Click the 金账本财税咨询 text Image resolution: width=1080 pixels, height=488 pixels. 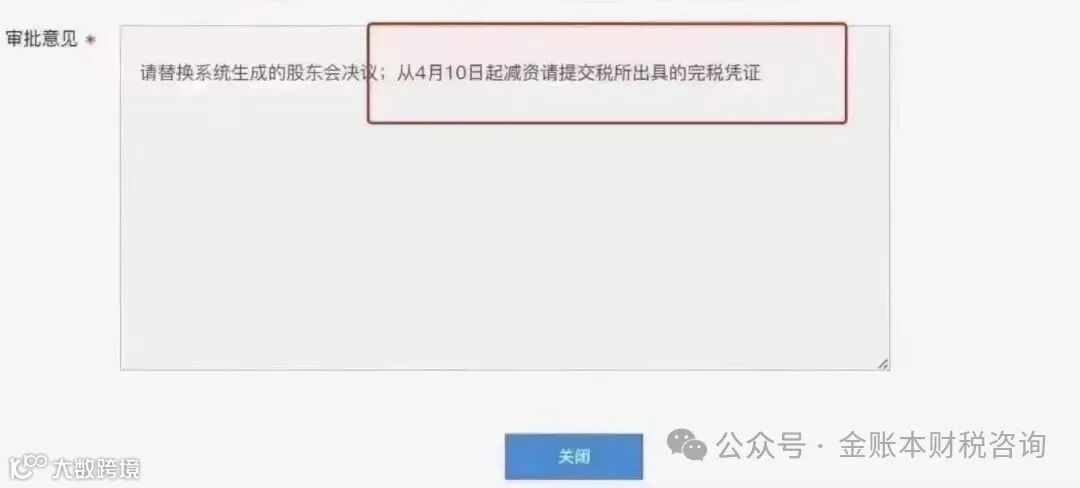tap(942, 445)
